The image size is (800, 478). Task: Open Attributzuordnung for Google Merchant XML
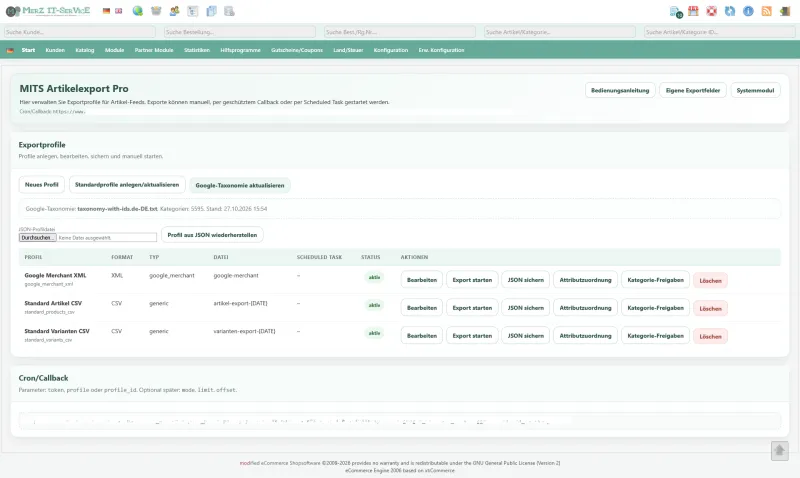585,280
